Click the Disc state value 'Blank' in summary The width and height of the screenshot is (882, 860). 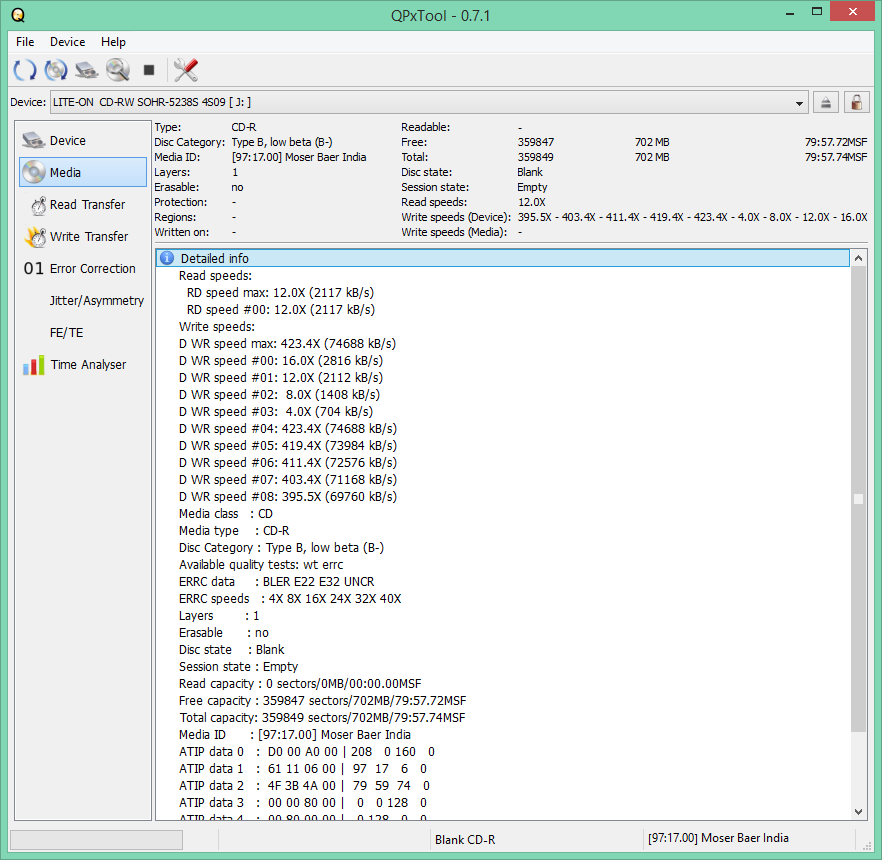(530, 172)
